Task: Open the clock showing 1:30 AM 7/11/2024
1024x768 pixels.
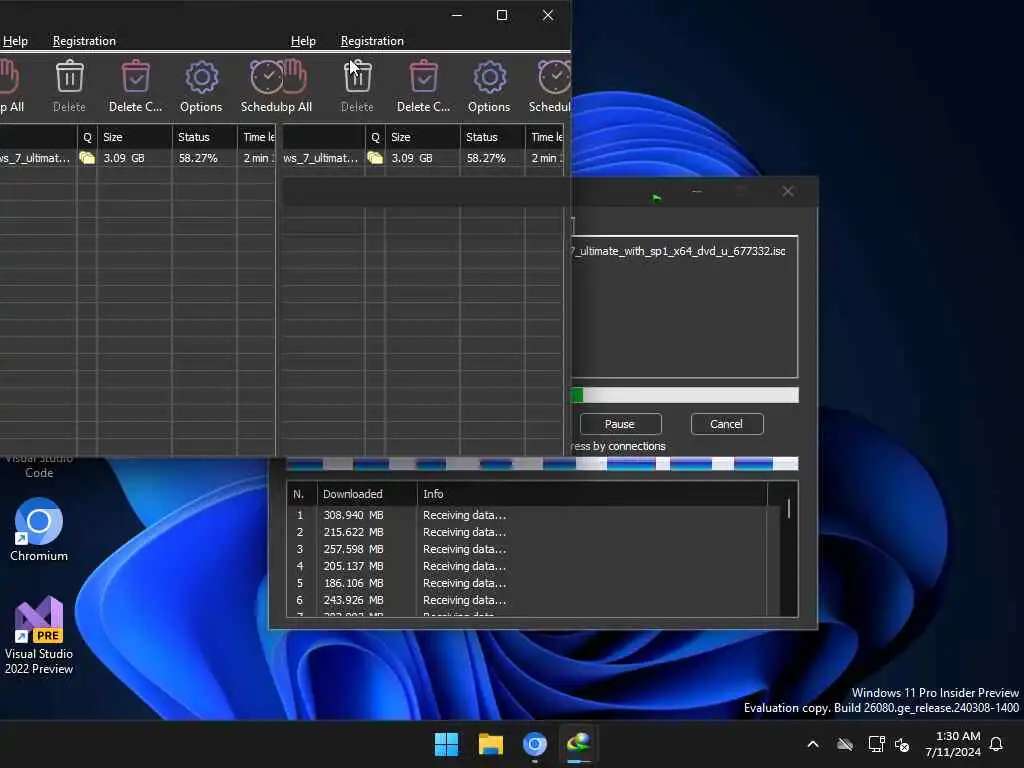Action: tap(952, 744)
